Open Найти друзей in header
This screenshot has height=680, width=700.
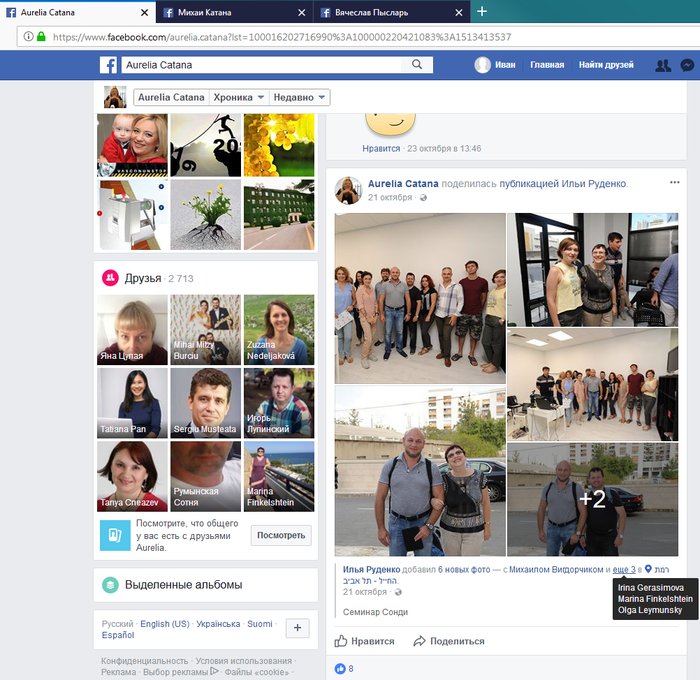click(606, 65)
